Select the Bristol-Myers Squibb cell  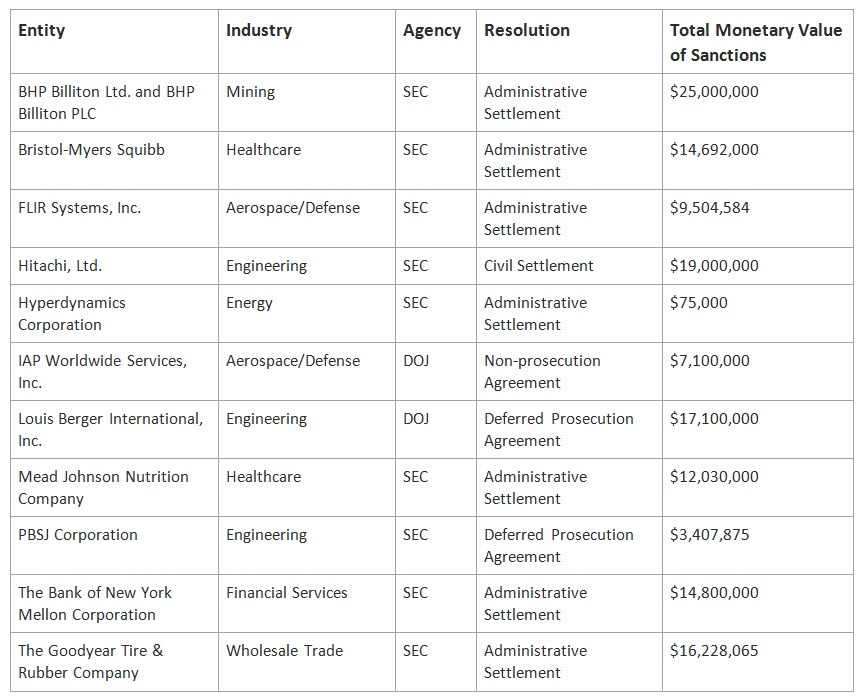(x=92, y=150)
